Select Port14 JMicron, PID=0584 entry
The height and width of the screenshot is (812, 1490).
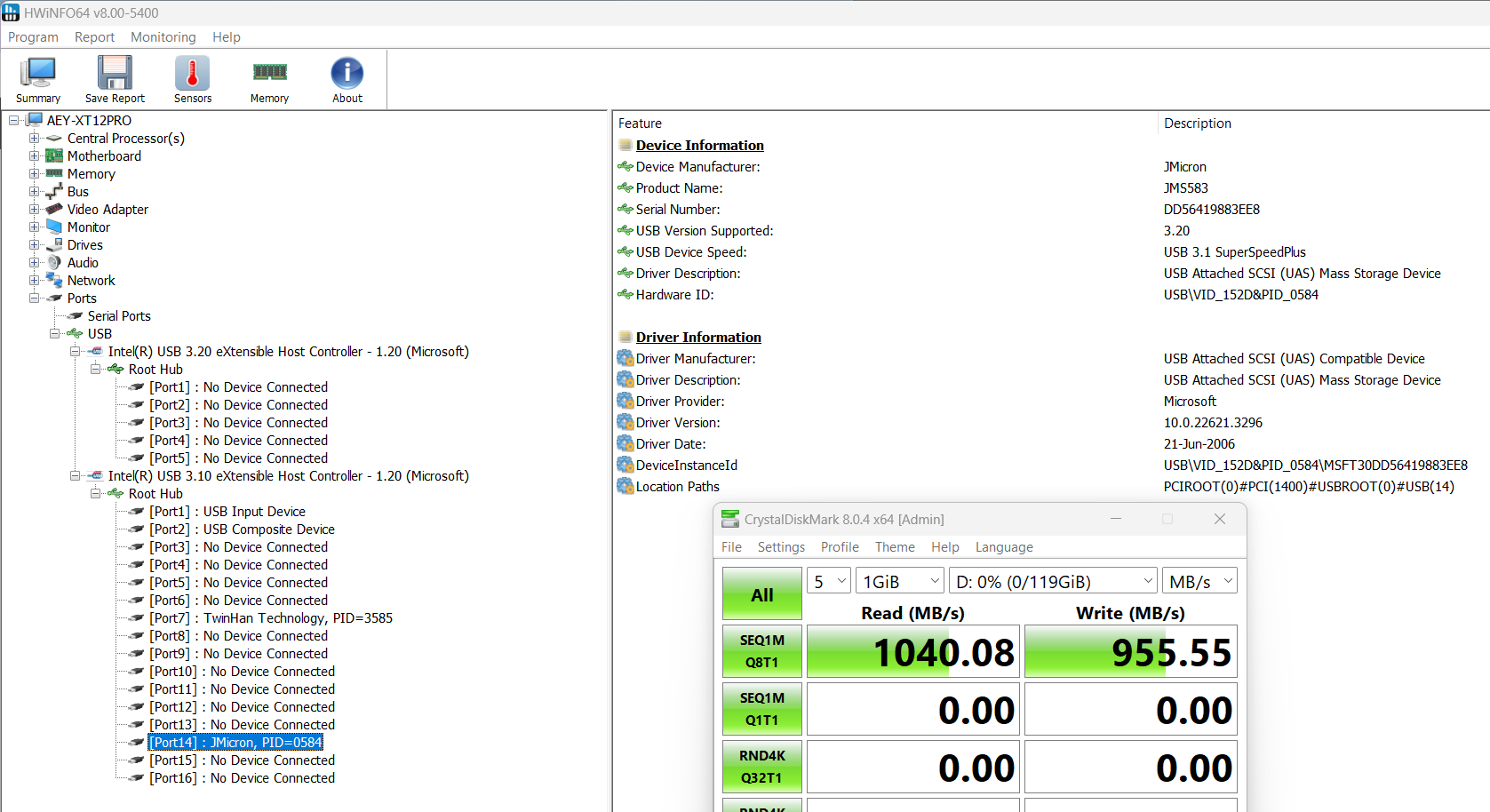tap(235, 743)
